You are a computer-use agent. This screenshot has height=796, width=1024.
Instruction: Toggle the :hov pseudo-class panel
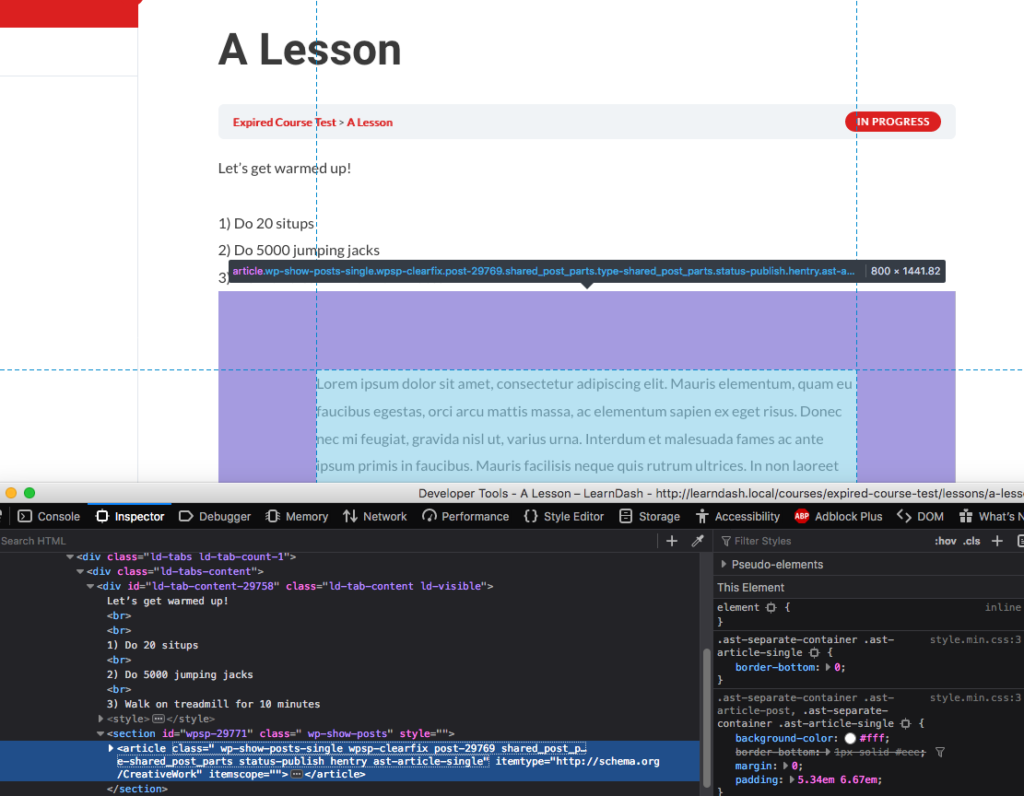click(945, 541)
